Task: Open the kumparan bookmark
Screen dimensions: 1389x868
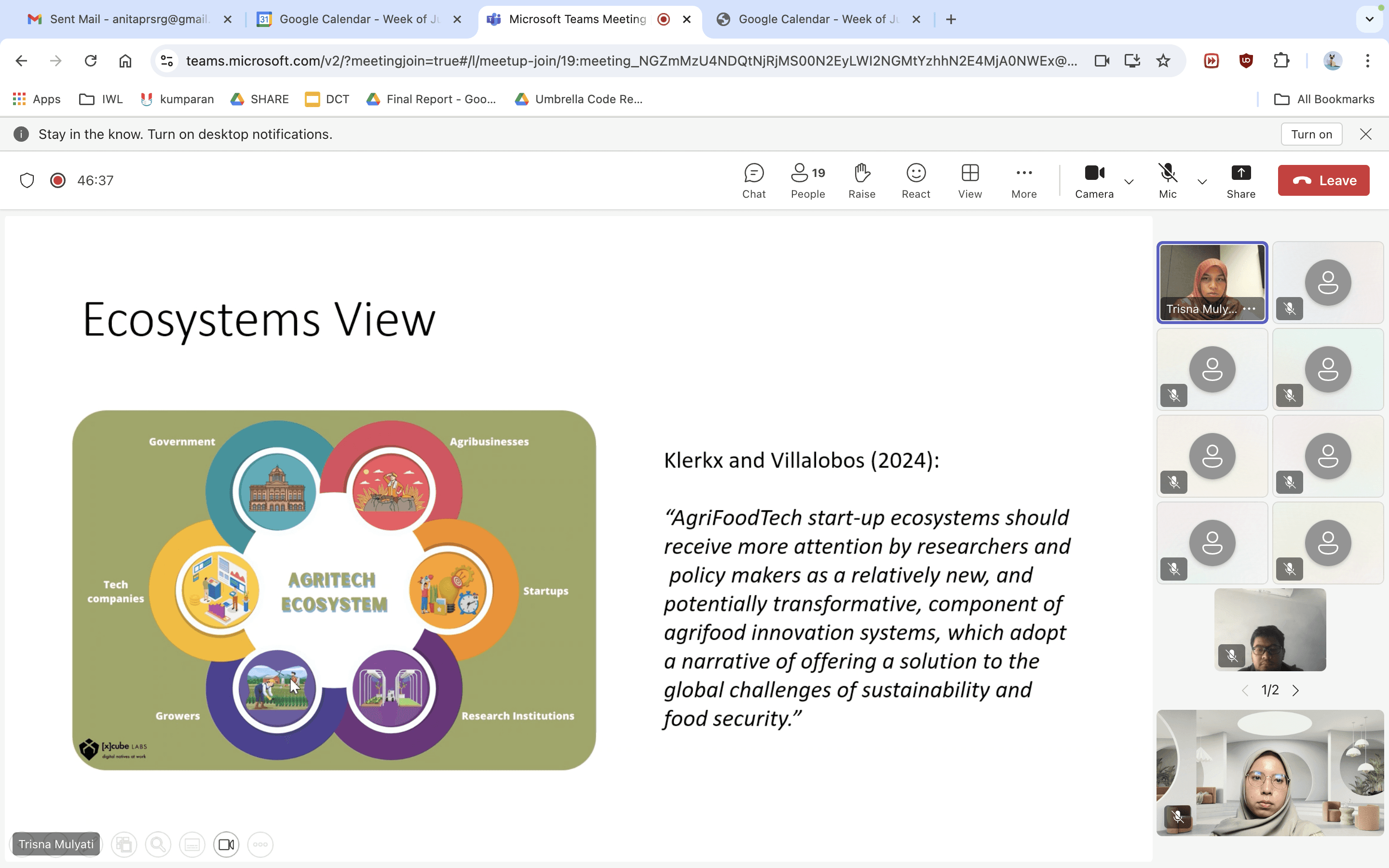Action: (x=177, y=99)
